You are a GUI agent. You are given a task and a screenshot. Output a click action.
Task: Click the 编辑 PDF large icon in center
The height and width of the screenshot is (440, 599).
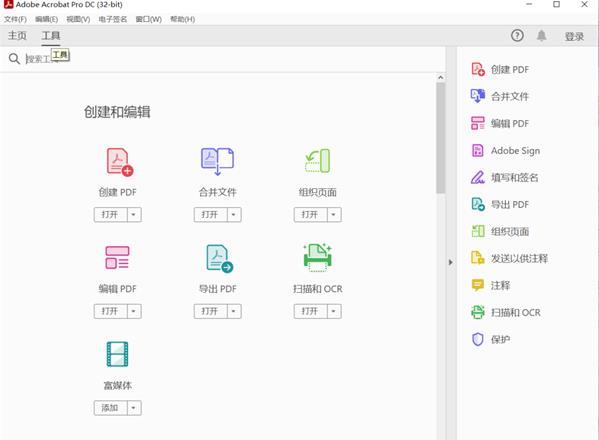(117, 257)
